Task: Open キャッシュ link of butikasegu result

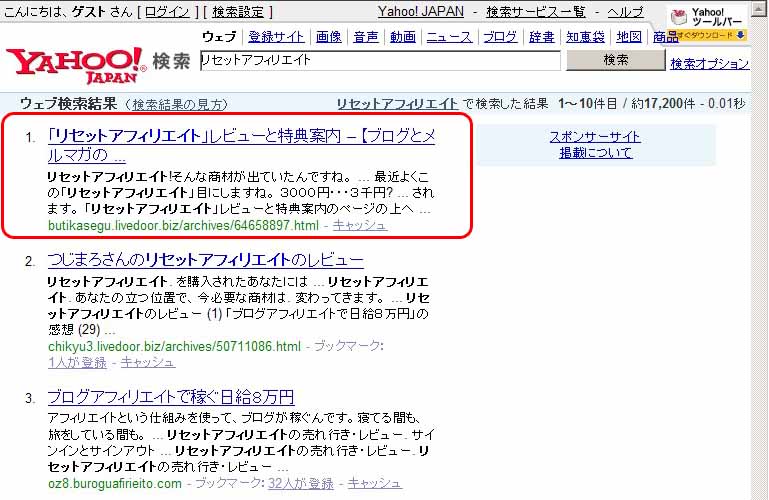Action: point(360,225)
